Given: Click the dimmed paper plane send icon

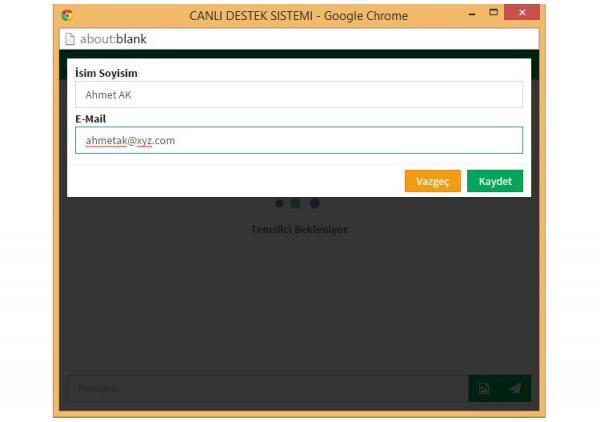Looking at the screenshot, I should tap(515, 388).
